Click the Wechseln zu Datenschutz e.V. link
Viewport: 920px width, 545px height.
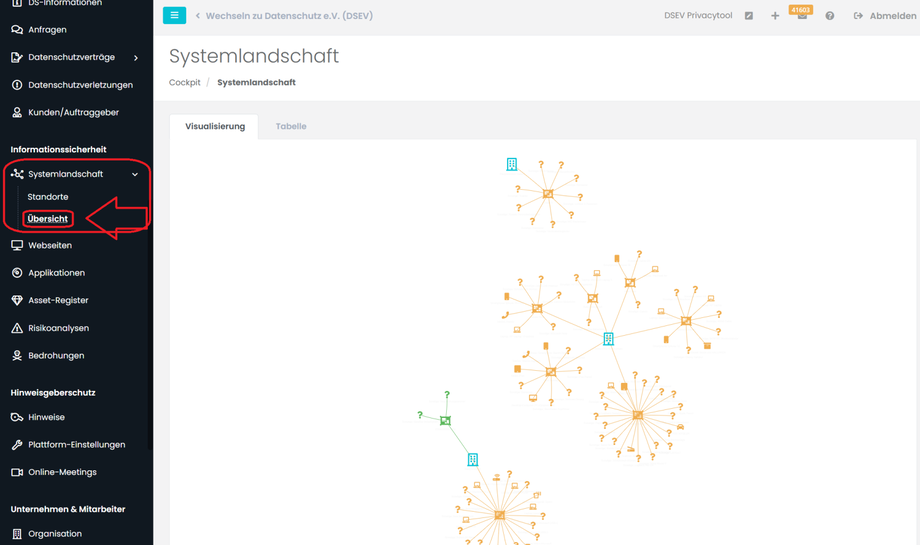(x=289, y=16)
